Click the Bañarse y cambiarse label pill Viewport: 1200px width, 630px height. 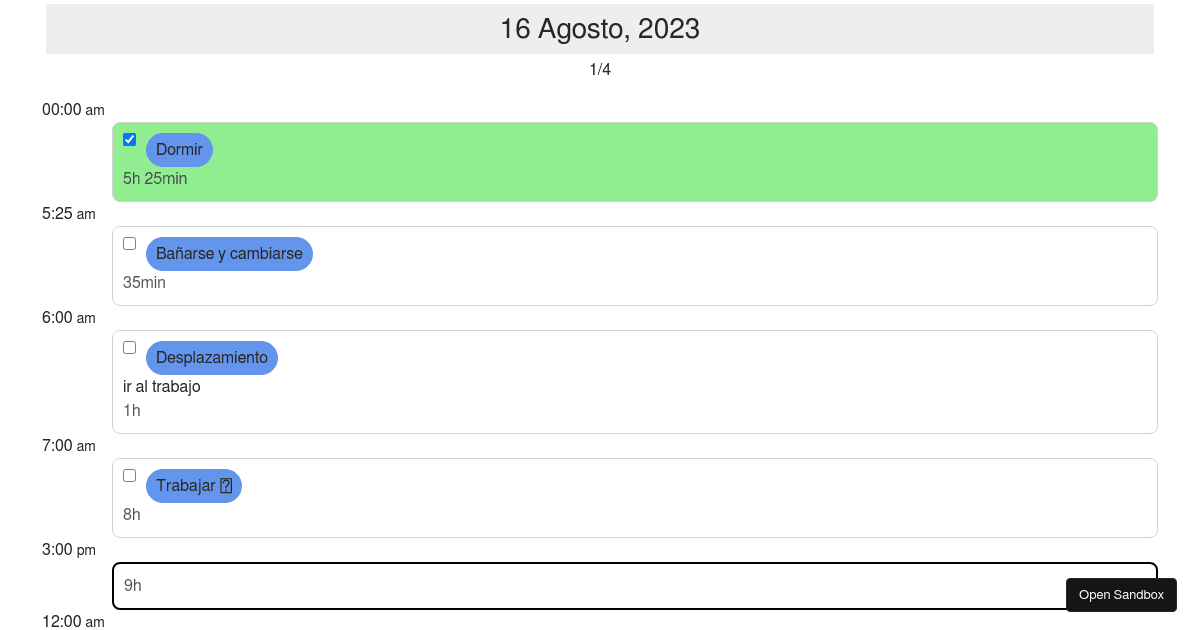click(x=229, y=253)
